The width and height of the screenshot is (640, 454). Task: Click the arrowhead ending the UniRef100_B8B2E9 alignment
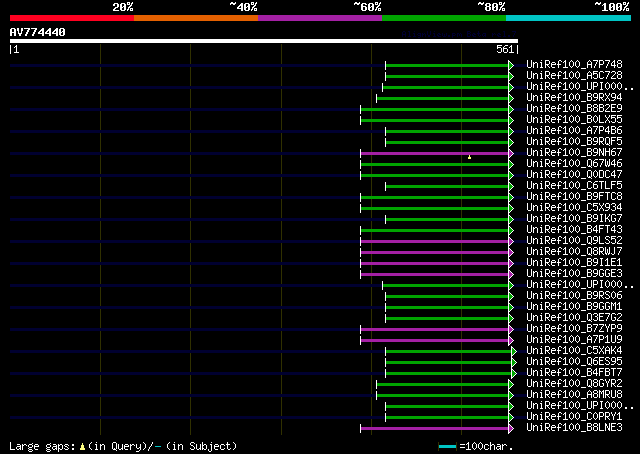pos(511,109)
